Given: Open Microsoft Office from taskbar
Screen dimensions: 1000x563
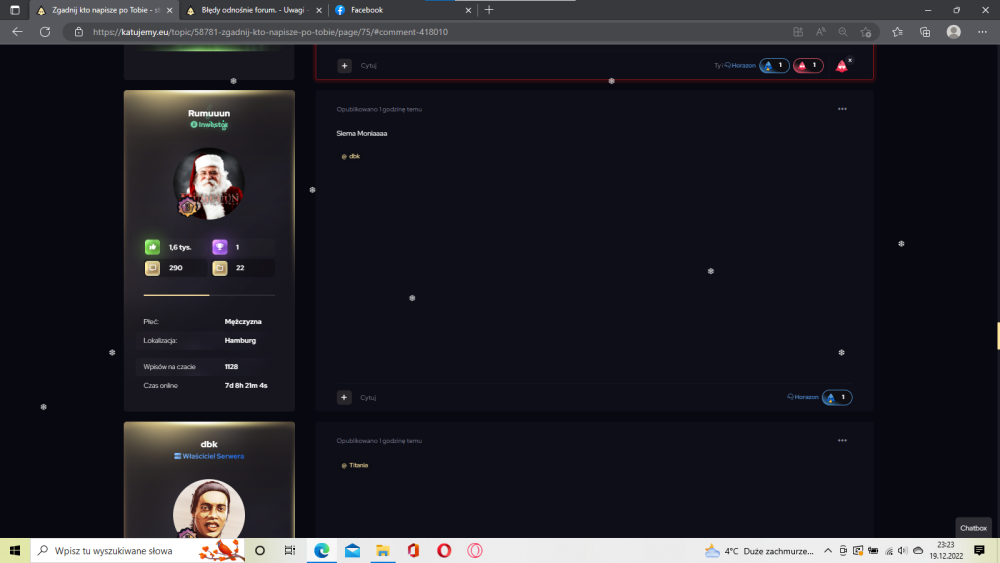Looking at the screenshot, I should (x=413, y=550).
